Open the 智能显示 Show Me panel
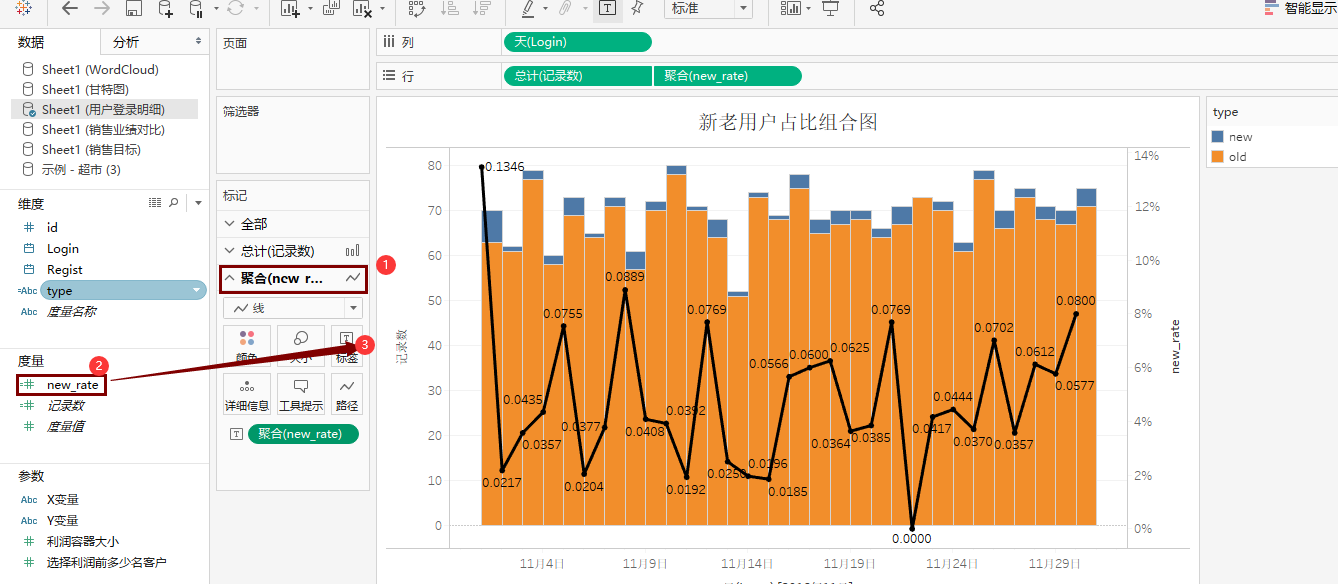1338x584 pixels. [1301, 7]
